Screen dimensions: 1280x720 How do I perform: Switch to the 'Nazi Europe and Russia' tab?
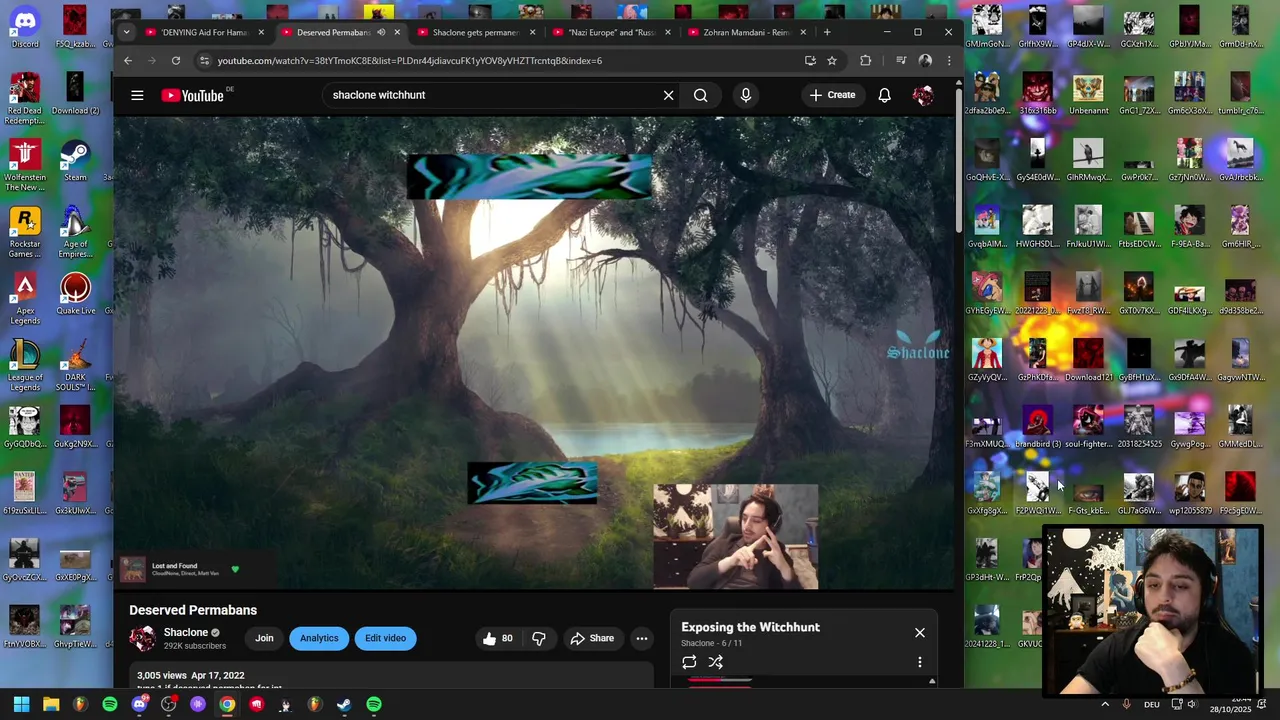[611, 32]
